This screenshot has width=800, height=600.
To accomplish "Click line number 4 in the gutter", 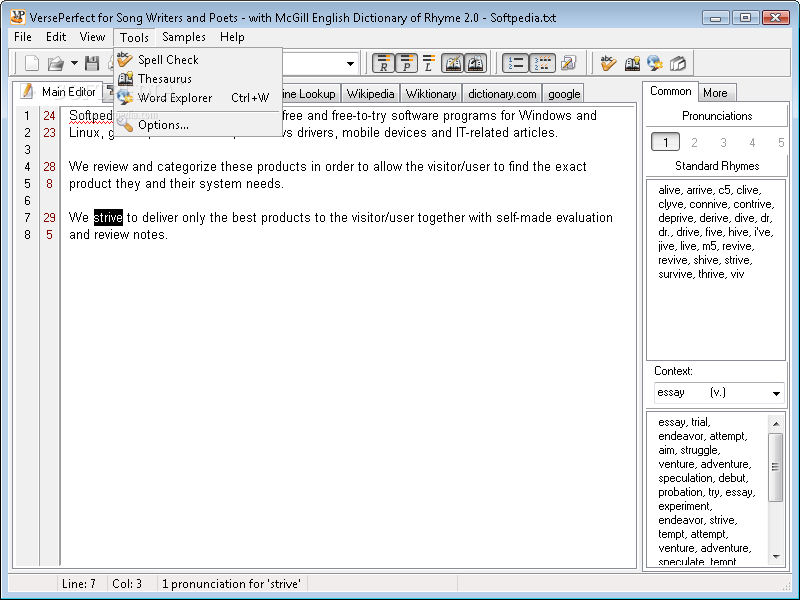I will [27, 167].
